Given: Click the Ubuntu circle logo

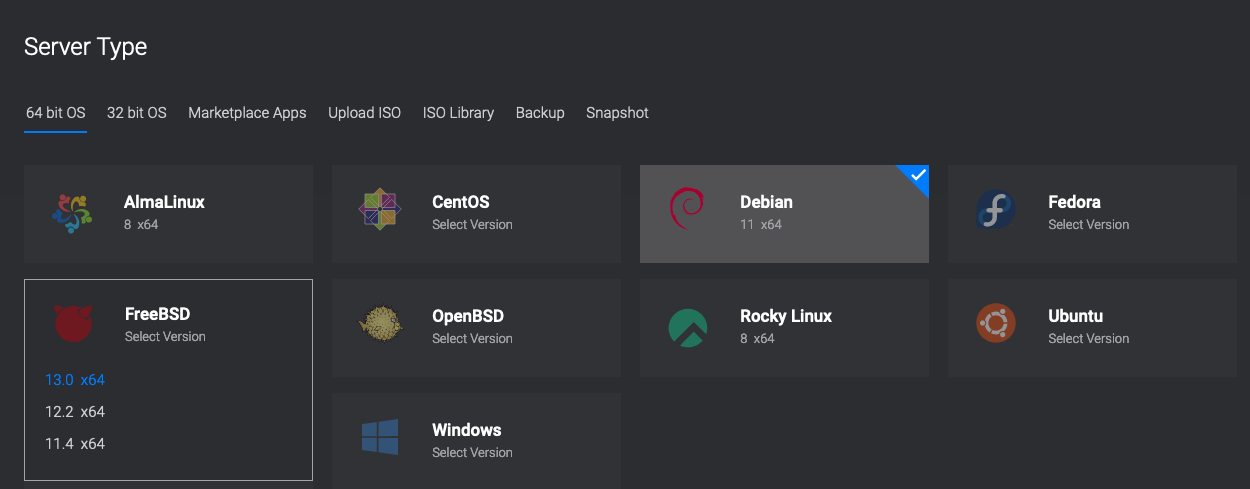Looking at the screenshot, I should pyautogui.click(x=995, y=324).
